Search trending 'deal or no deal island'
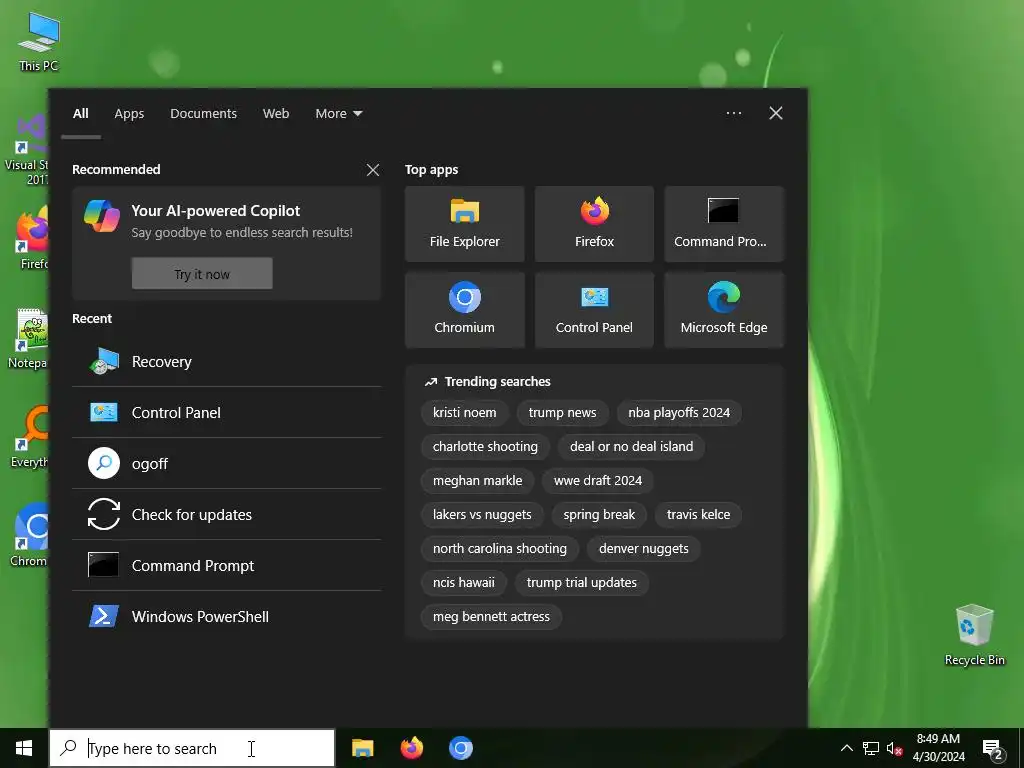 632,447
